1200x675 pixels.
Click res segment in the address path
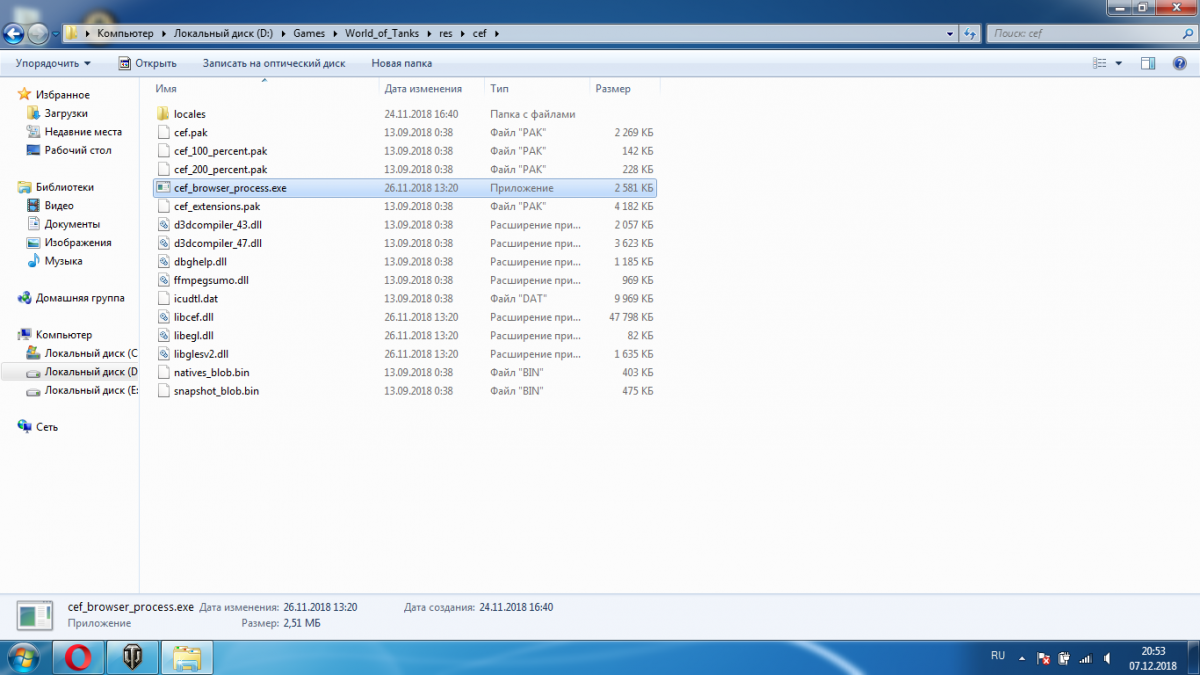click(446, 33)
